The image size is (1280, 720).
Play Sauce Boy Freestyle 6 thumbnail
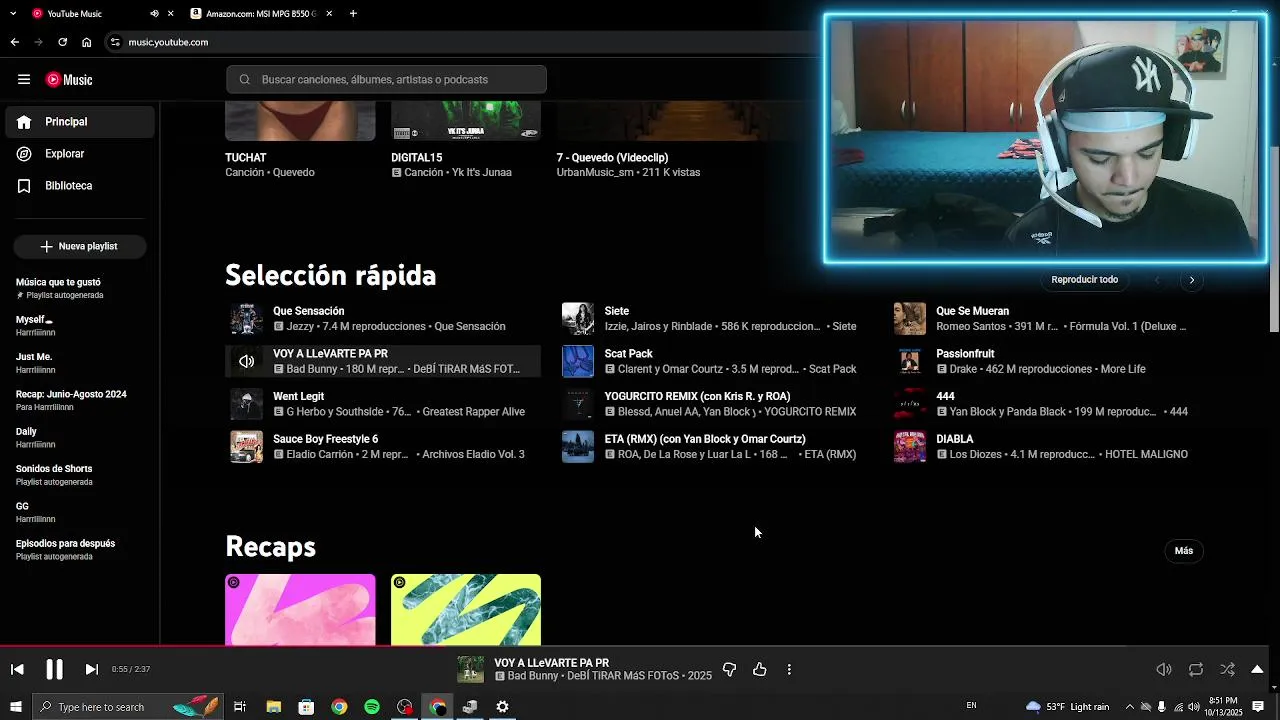tap(247, 447)
